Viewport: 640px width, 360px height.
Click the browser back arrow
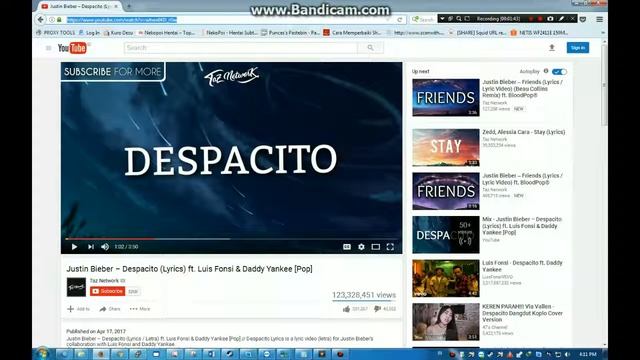tap(40, 19)
